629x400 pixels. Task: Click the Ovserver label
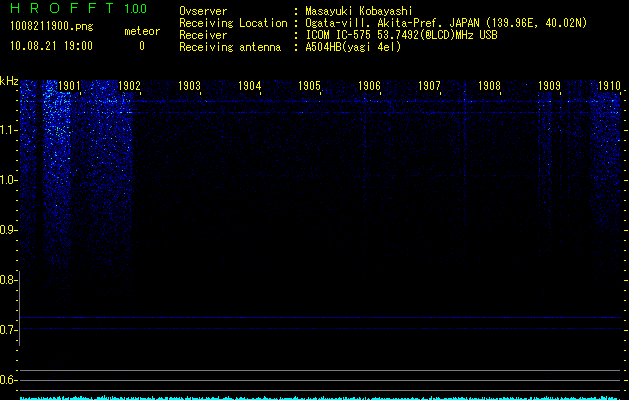coord(203,11)
